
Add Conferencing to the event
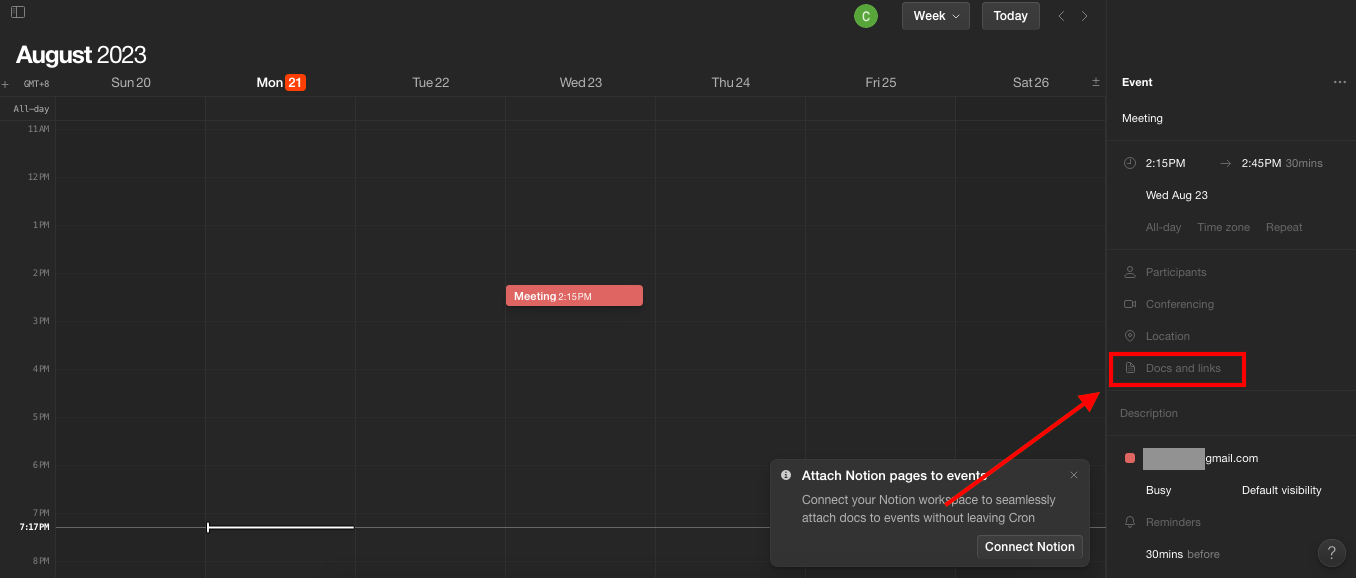(1180, 304)
